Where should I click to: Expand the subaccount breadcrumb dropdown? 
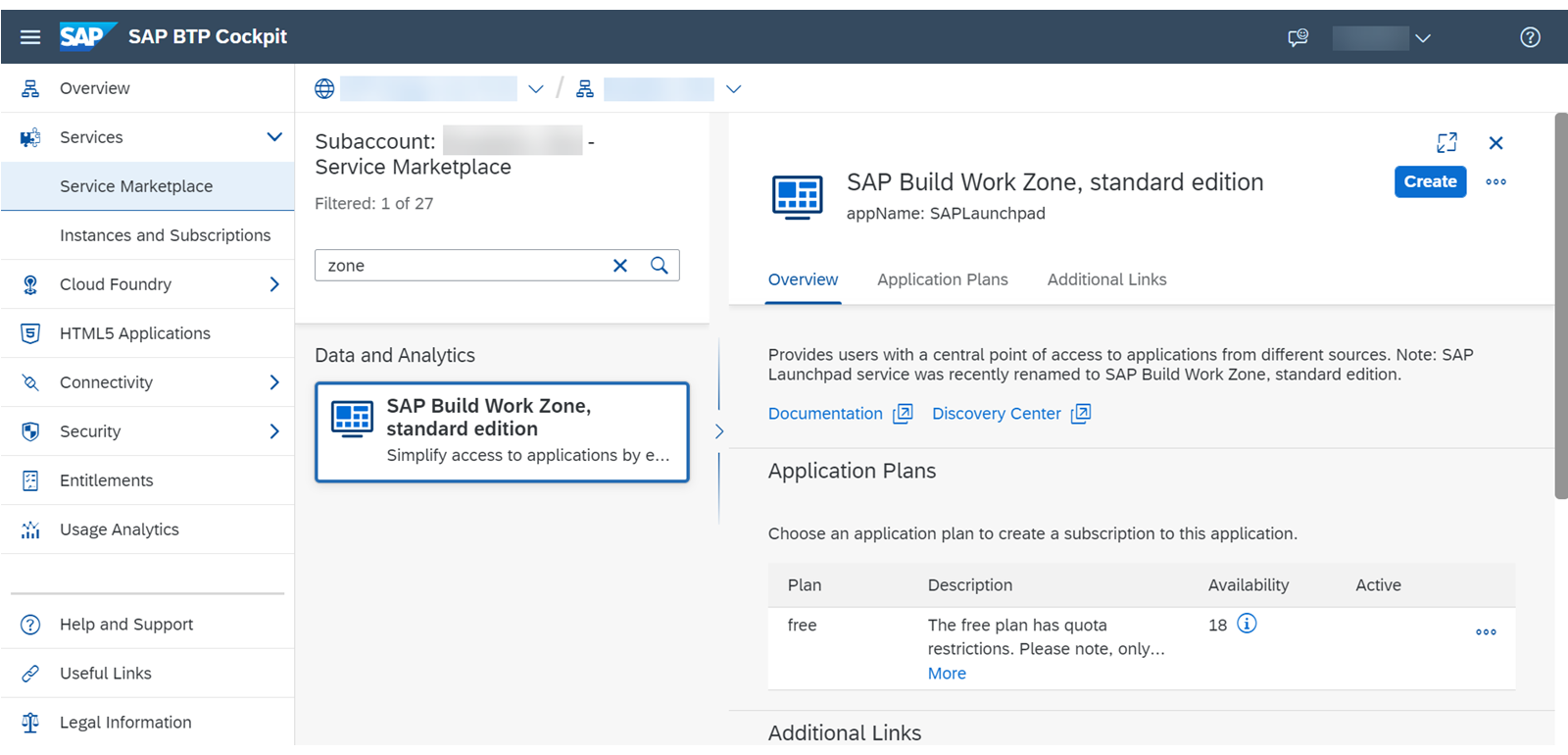click(733, 89)
